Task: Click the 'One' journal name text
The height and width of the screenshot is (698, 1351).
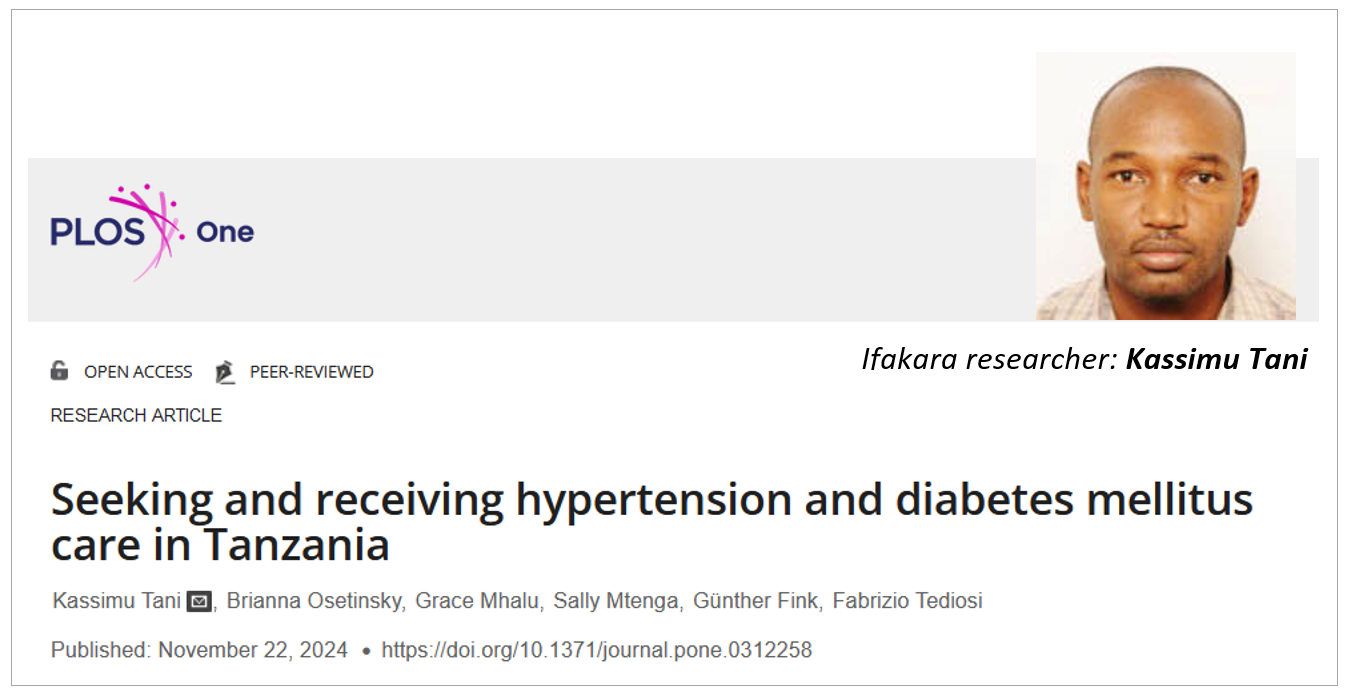Action: click(225, 232)
